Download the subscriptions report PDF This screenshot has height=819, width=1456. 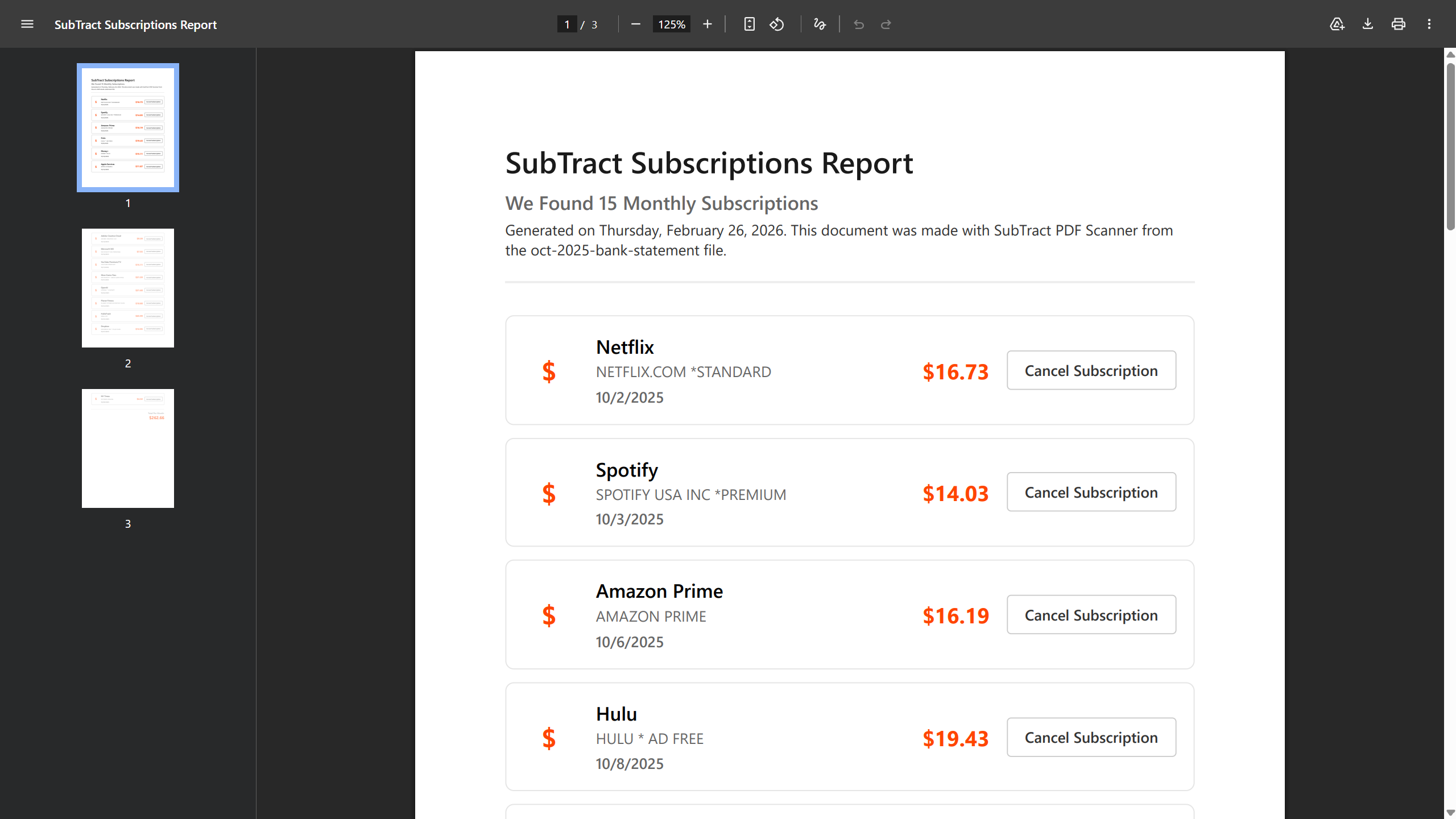(x=1367, y=24)
